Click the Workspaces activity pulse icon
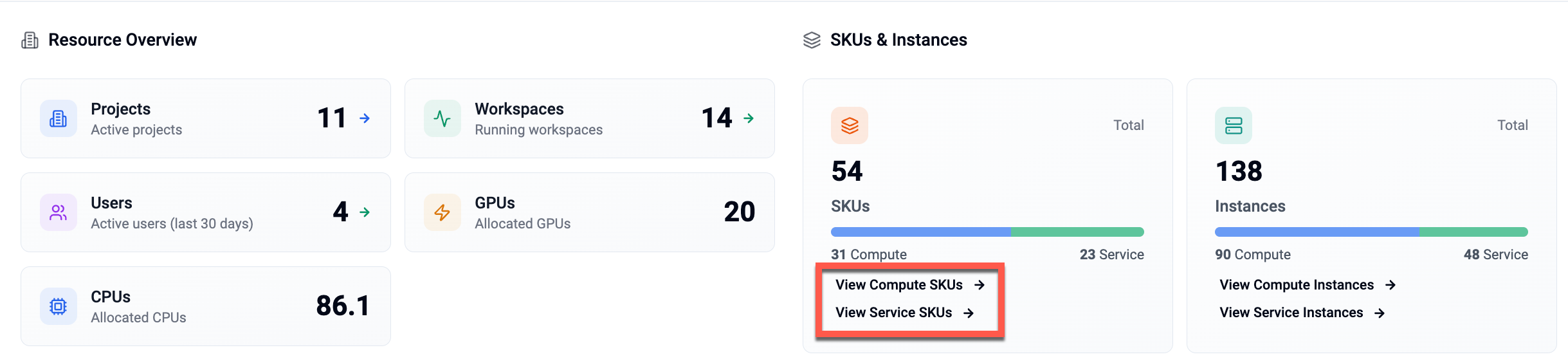Viewport: 1568px width, 359px height. (442, 118)
